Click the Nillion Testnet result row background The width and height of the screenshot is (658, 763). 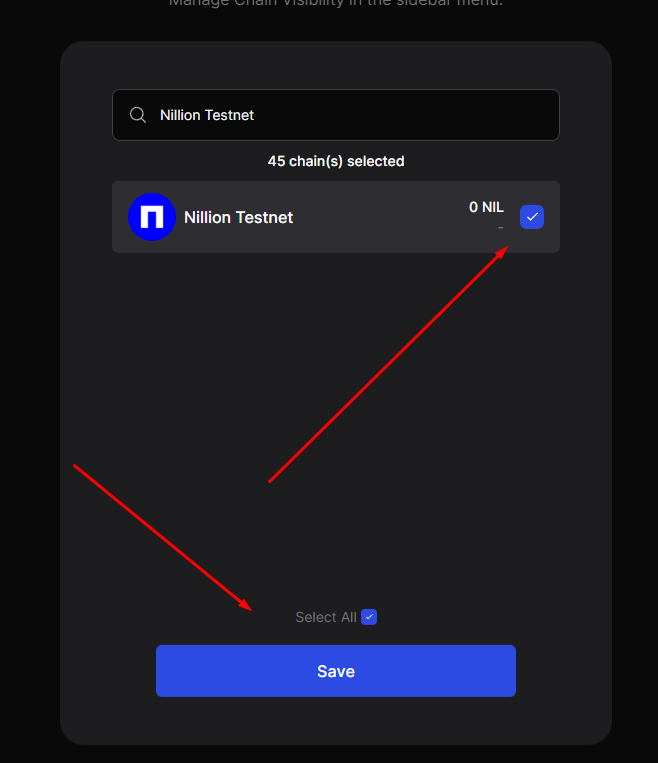click(x=336, y=217)
